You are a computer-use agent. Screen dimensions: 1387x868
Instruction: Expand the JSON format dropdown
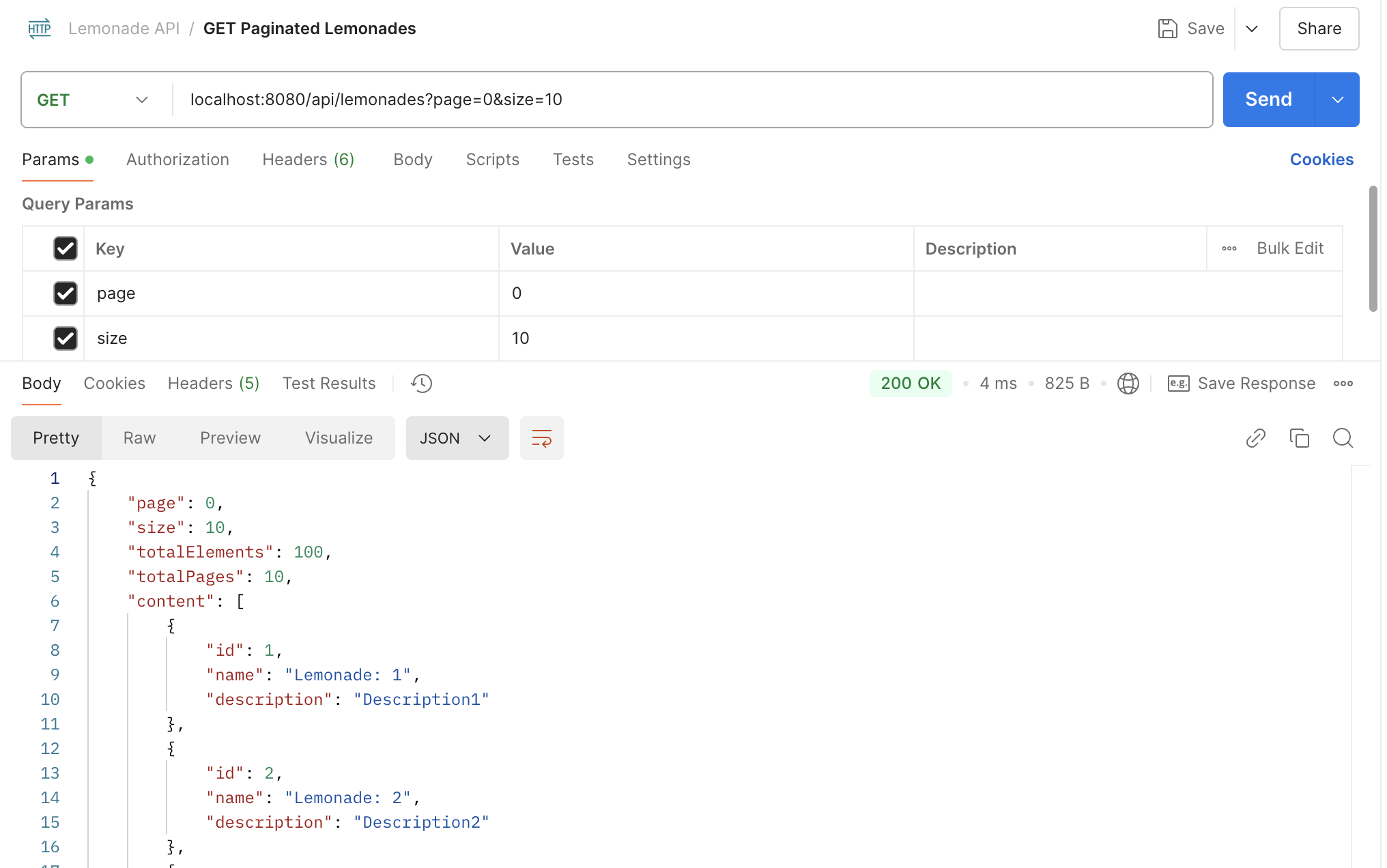click(x=457, y=438)
